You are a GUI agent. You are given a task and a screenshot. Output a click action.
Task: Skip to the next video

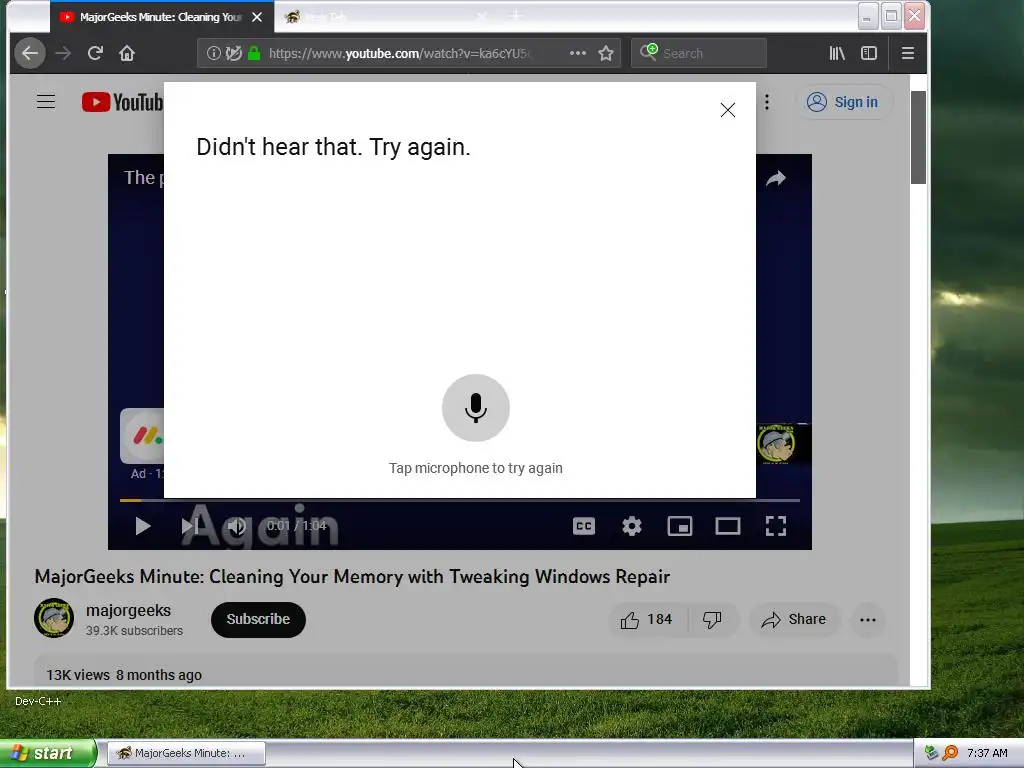189,526
